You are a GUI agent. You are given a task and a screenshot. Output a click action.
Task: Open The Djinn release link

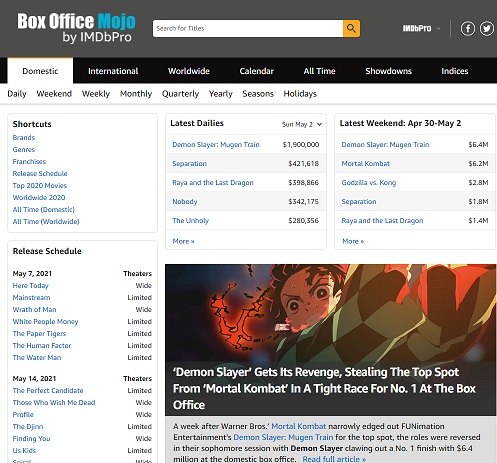pos(28,426)
